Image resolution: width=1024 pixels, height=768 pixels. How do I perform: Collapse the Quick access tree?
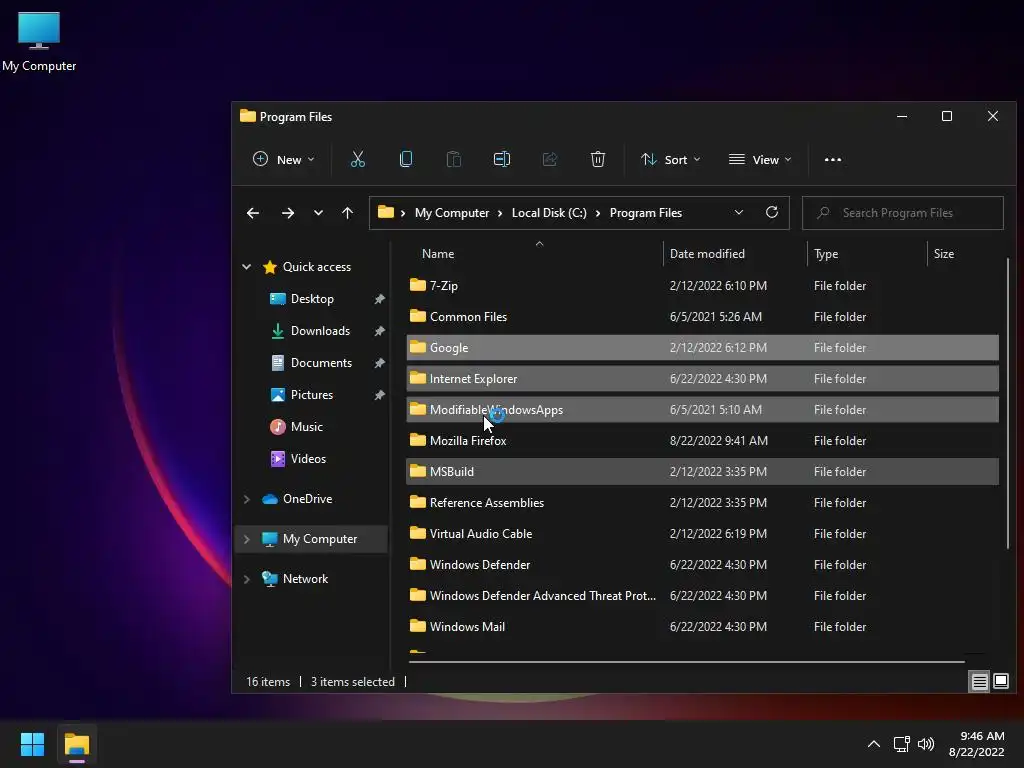[x=246, y=266]
